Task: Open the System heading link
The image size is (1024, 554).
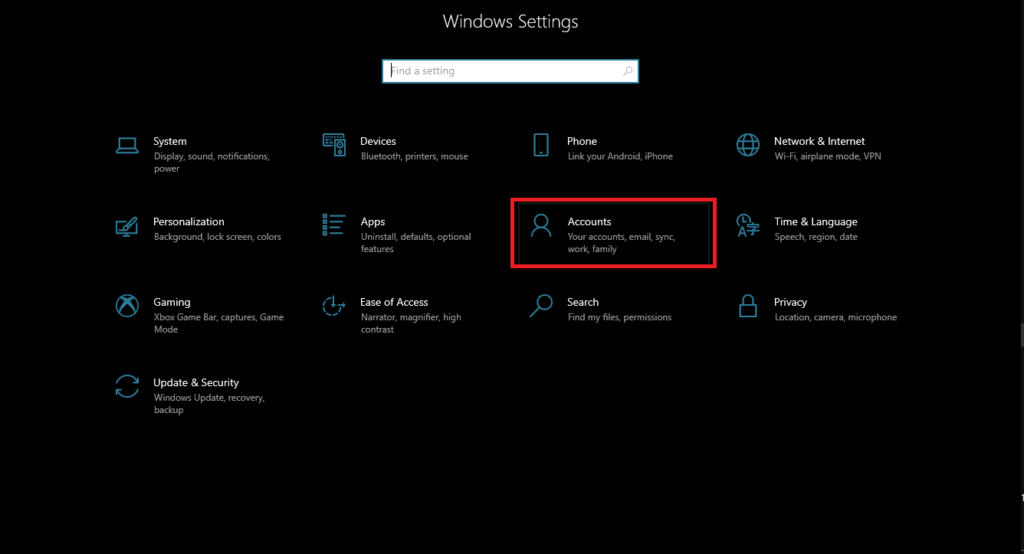Action: pyautogui.click(x=170, y=141)
